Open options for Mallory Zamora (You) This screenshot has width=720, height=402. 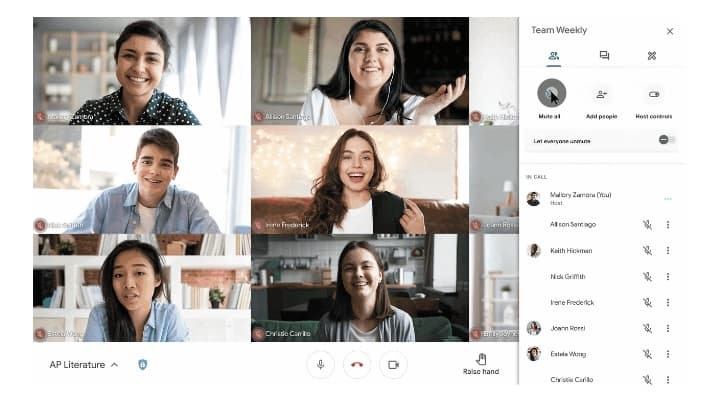(668, 199)
